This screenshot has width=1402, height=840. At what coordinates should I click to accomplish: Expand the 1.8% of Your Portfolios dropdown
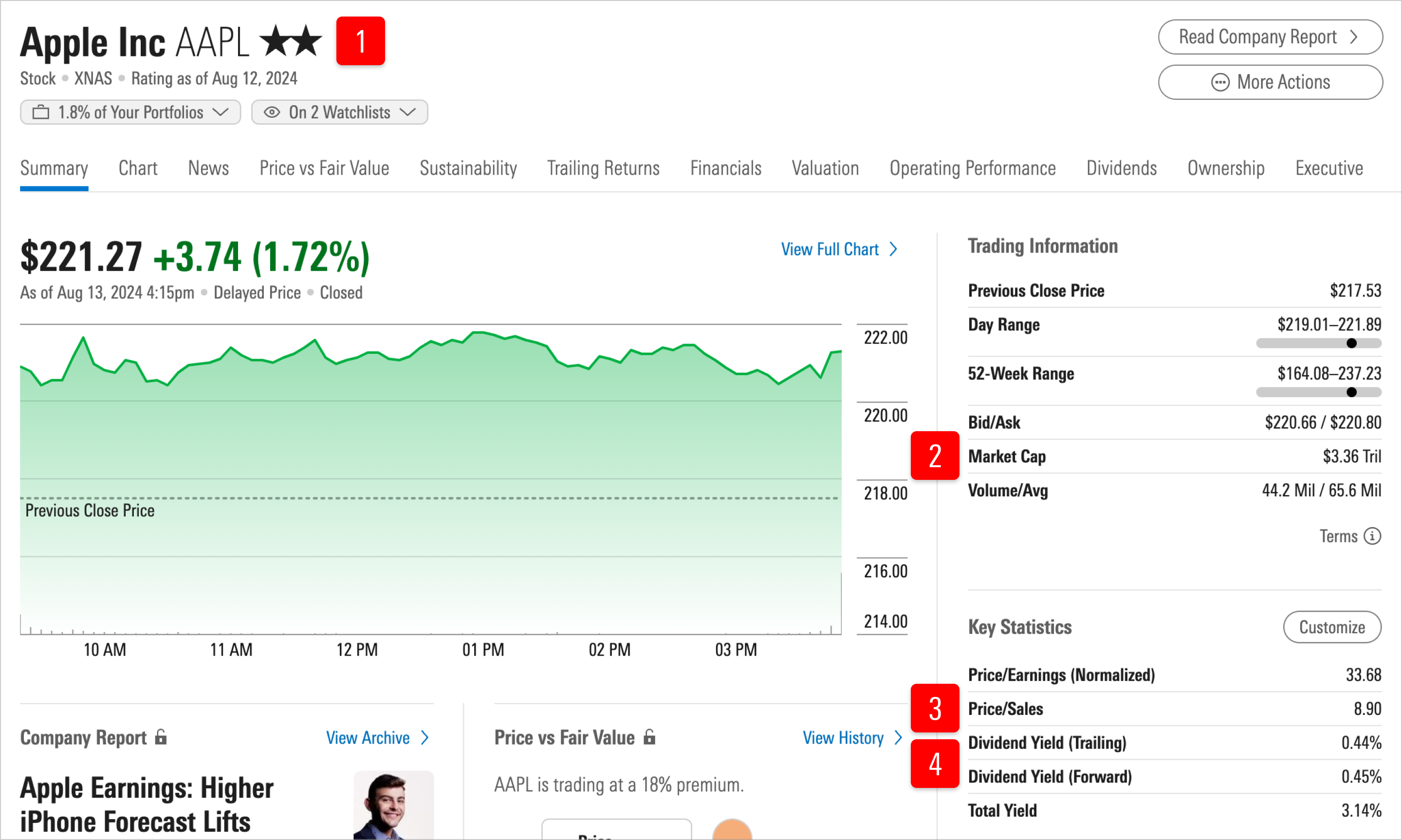pyautogui.click(x=220, y=112)
